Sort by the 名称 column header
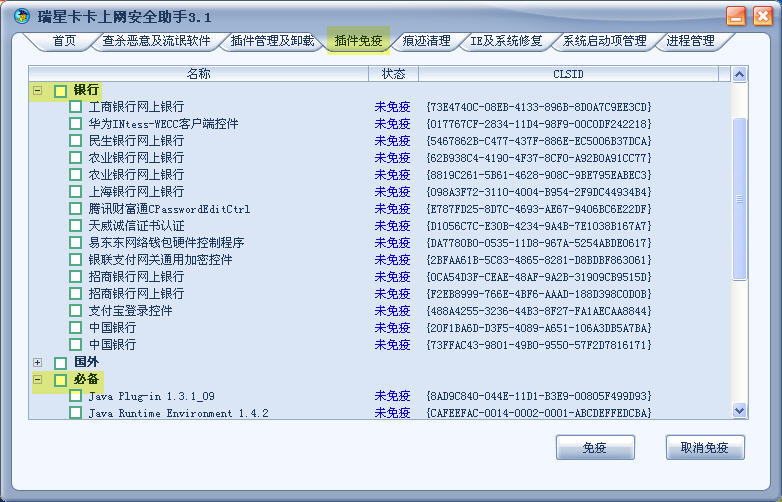The width and height of the screenshot is (782, 502). pyautogui.click(x=198, y=74)
